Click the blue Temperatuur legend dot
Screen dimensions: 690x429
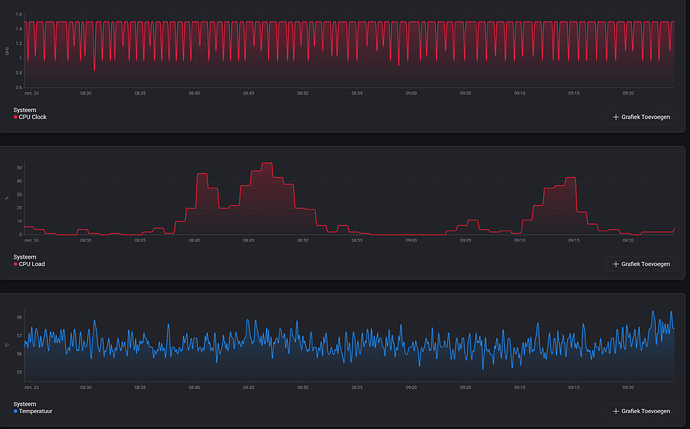15,411
